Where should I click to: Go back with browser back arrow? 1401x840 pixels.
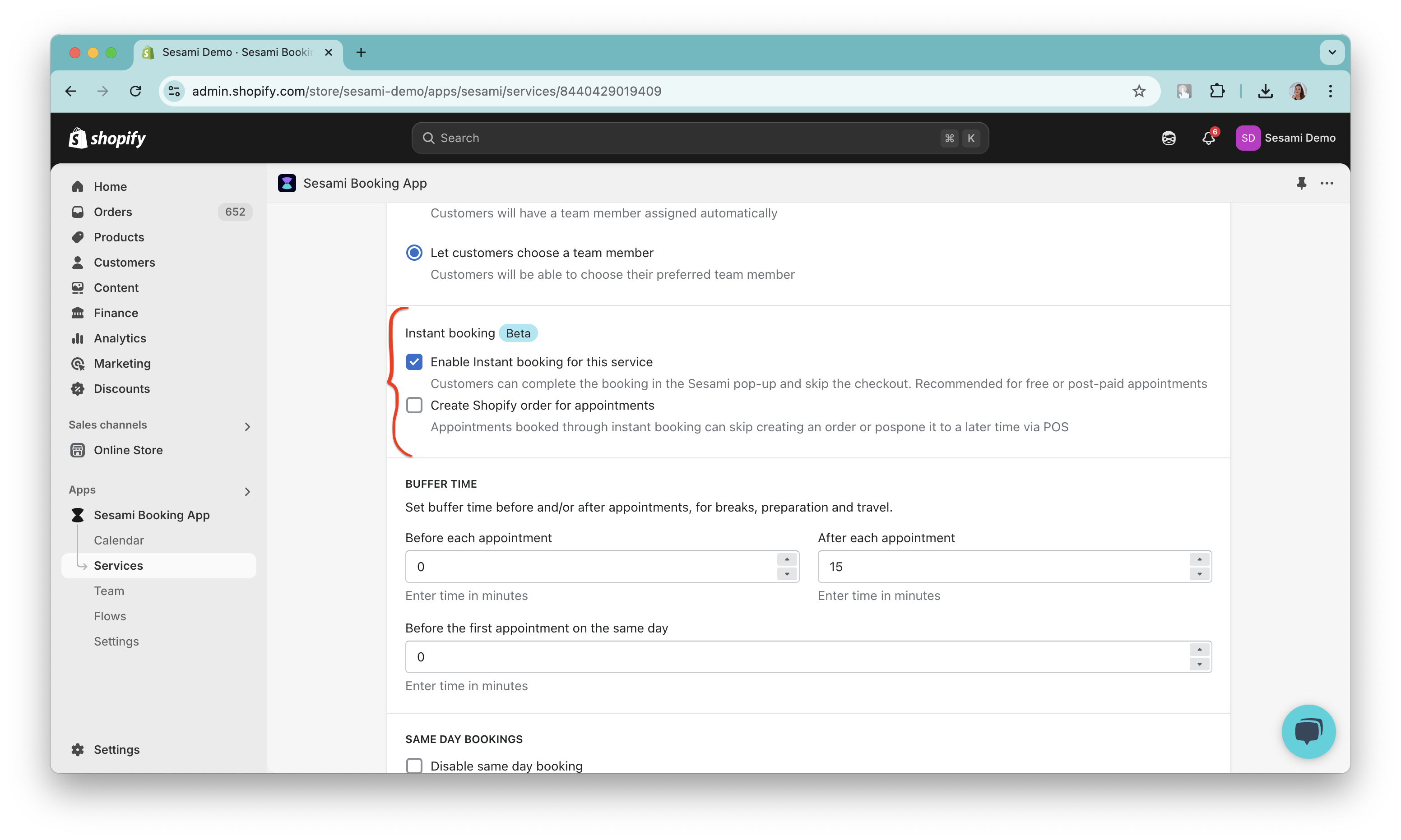tap(71, 91)
